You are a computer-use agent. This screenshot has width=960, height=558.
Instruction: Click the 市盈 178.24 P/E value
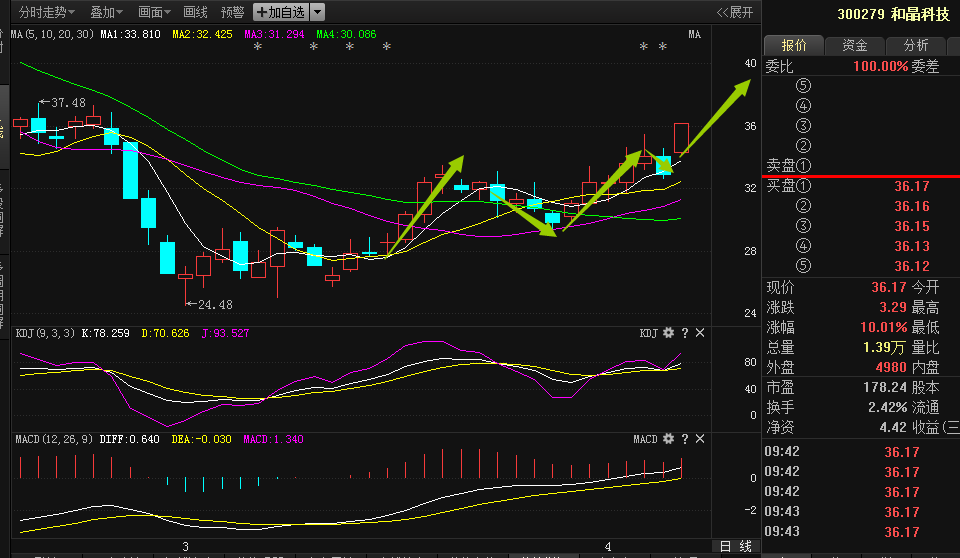tap(885, 388)
